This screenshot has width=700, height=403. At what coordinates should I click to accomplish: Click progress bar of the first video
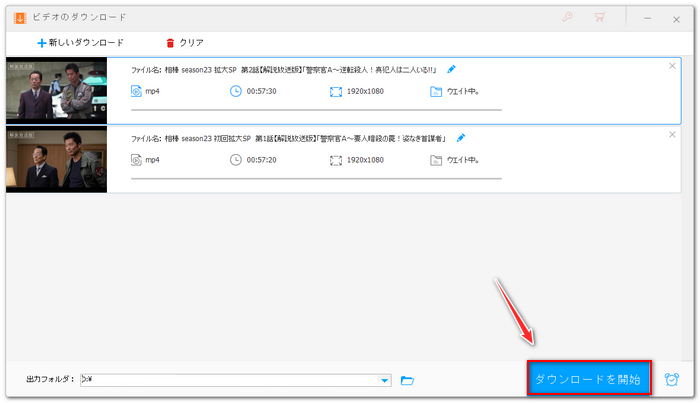tap(315, 110)
